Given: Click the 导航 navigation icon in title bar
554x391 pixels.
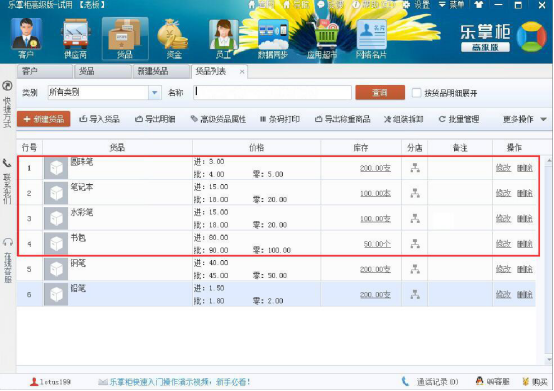Looking at the screenshot, I should pyautogui.click(x=287, y=5).
